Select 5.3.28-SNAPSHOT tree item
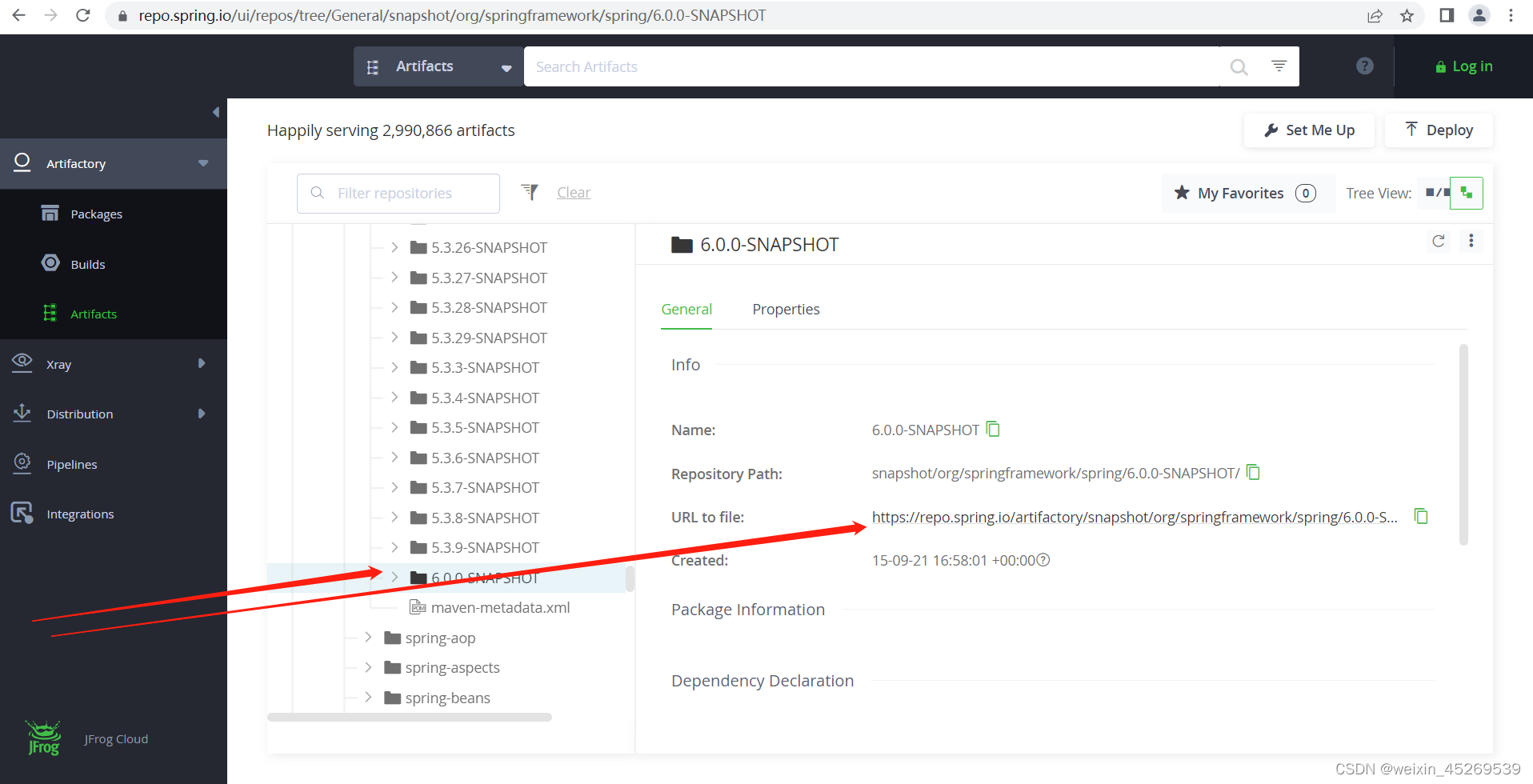 coord(489,308)
